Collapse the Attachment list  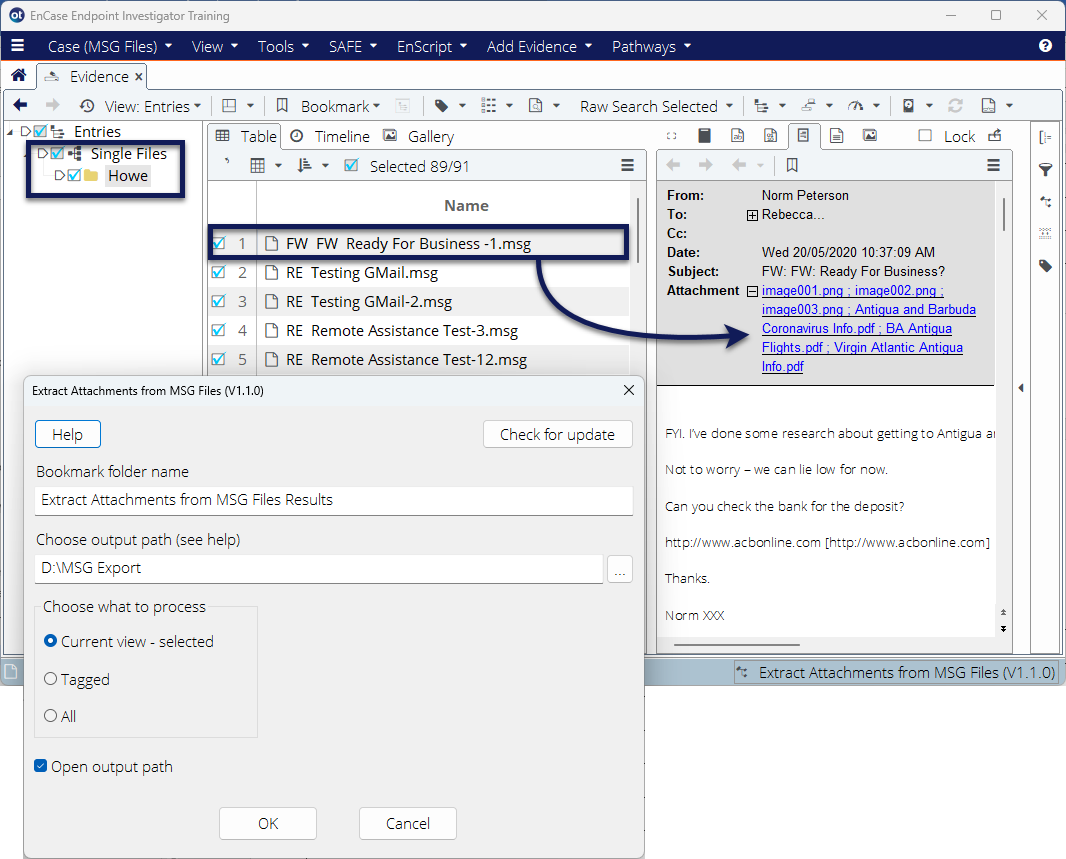point(752,291)
